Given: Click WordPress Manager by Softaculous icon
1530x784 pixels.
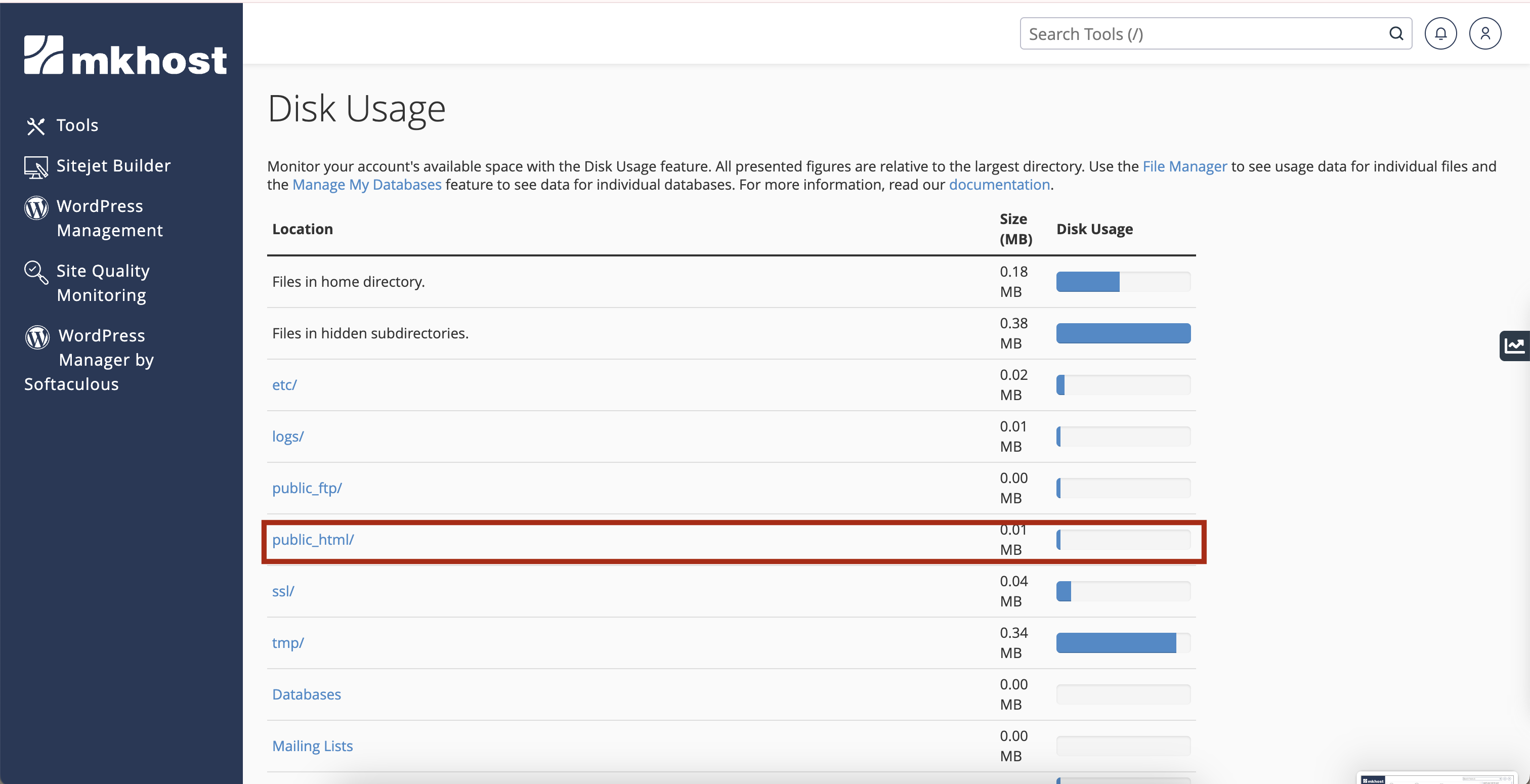Looking at the screenshot, I should [37, 337].
